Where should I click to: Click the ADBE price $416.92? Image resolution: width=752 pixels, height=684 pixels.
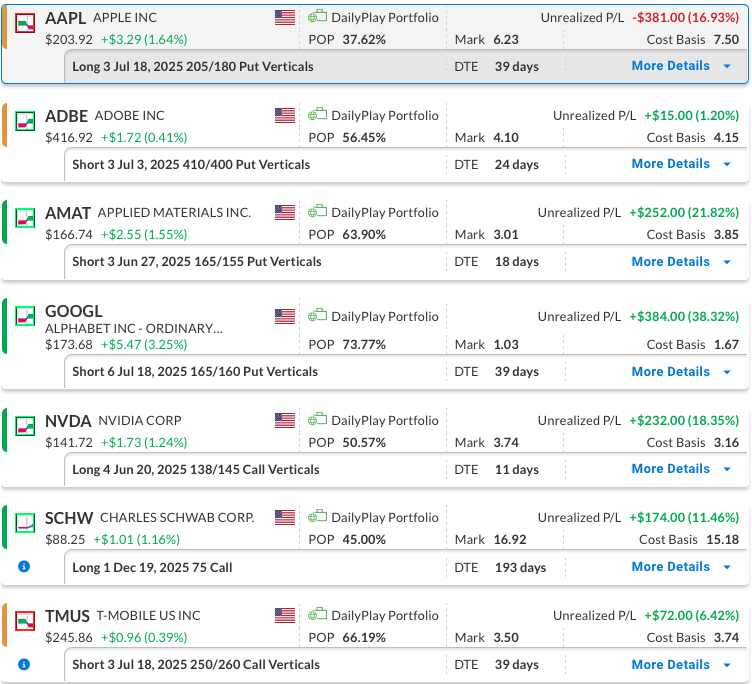(x=69, y=138)
